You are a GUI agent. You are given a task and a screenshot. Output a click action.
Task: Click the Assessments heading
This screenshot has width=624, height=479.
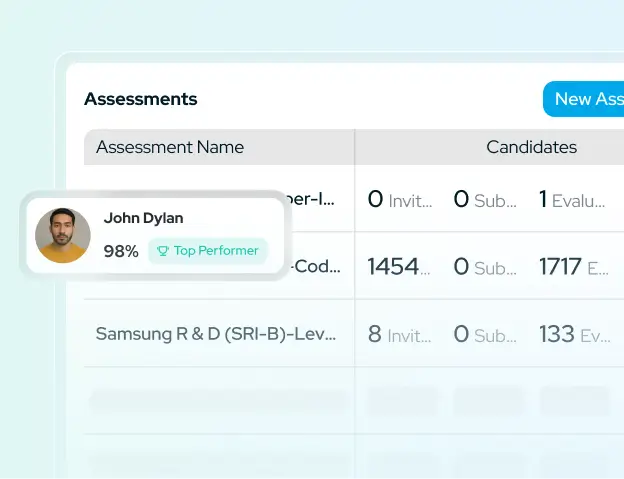pyautogui.click(x=140, y=99)
